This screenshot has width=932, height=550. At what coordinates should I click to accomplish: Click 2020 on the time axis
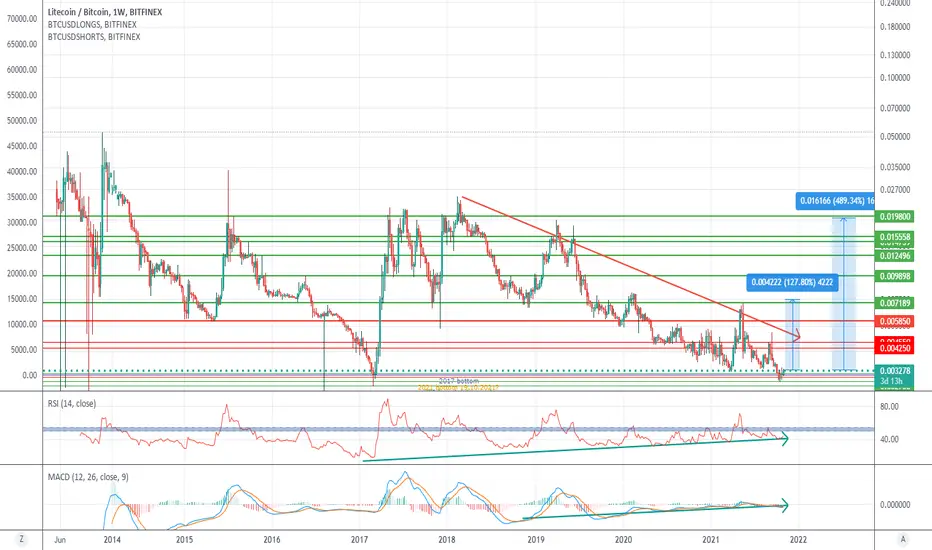(623, 540)
